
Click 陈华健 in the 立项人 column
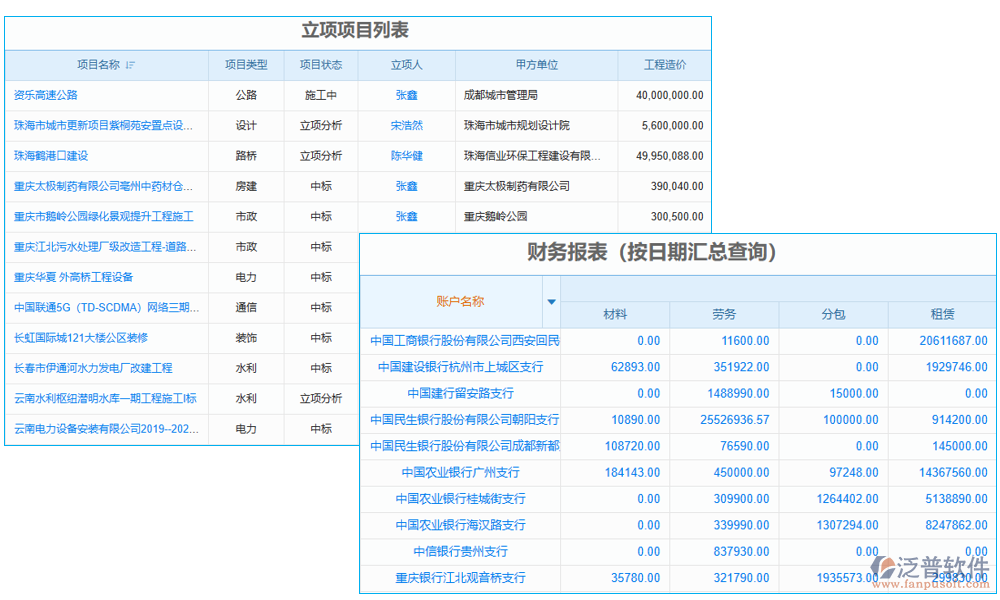405,156
